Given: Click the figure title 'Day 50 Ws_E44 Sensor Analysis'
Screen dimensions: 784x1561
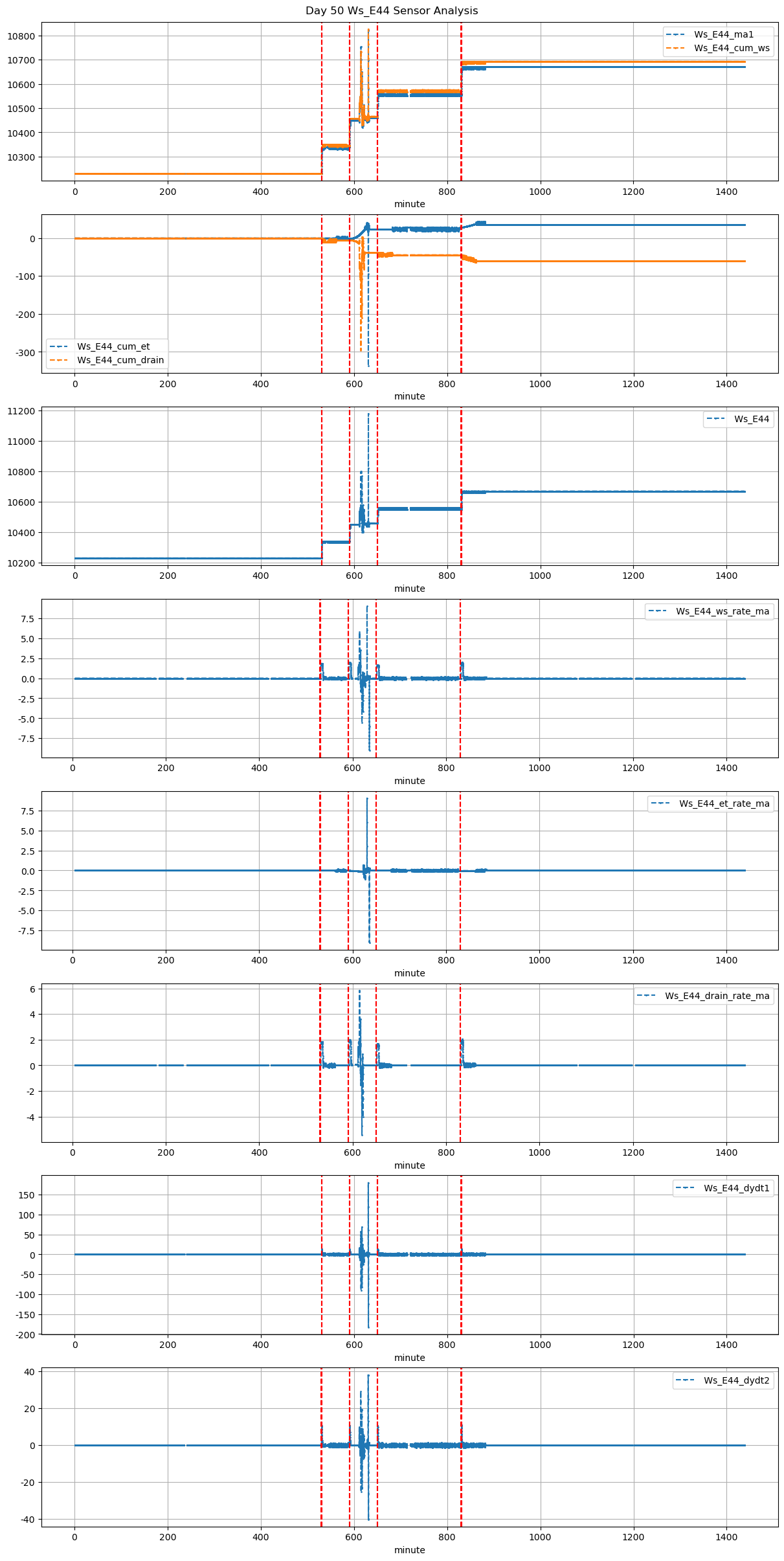Looking at the screenshot, I should tap(392, 11).
